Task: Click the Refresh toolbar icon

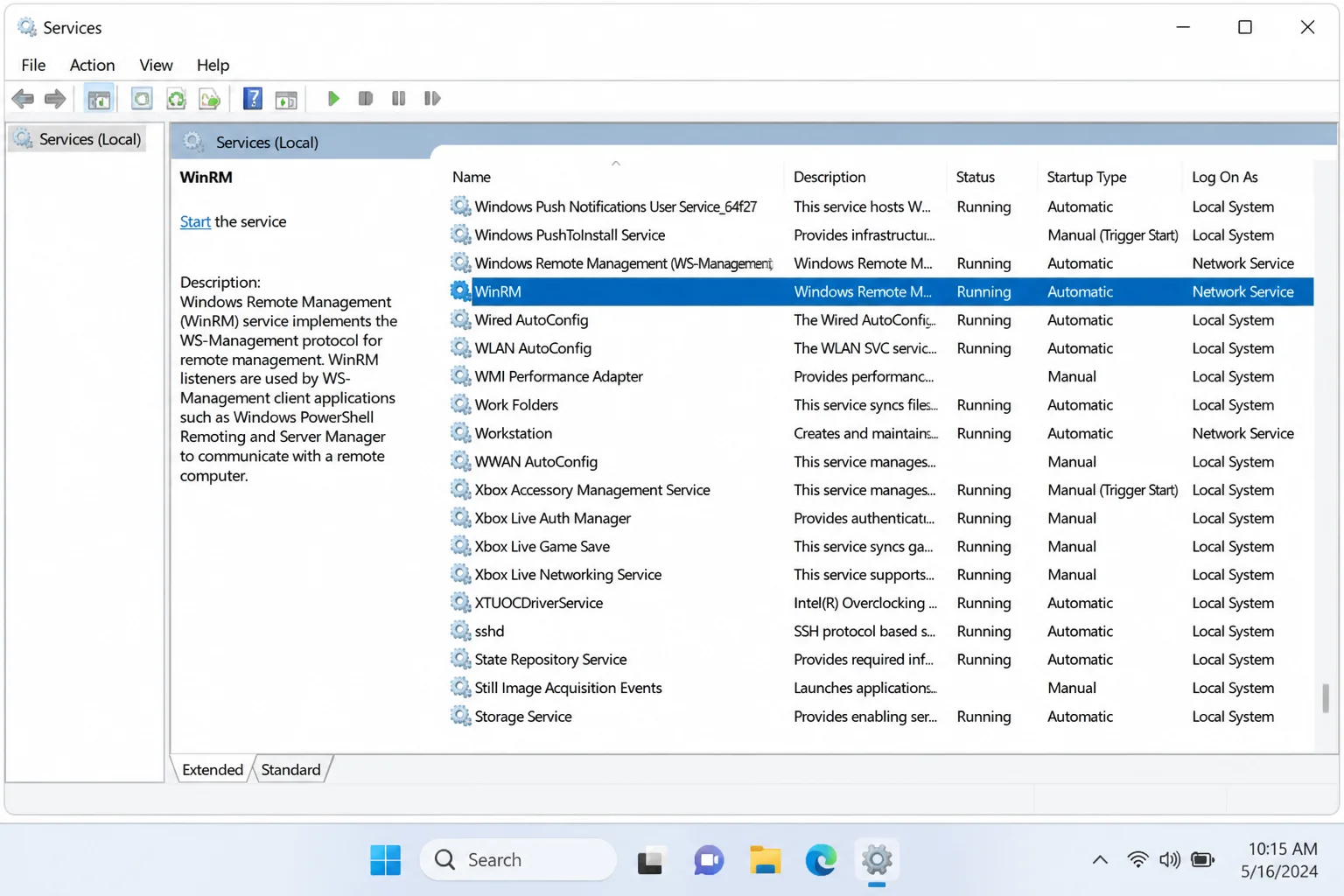Action: [176, 99]
